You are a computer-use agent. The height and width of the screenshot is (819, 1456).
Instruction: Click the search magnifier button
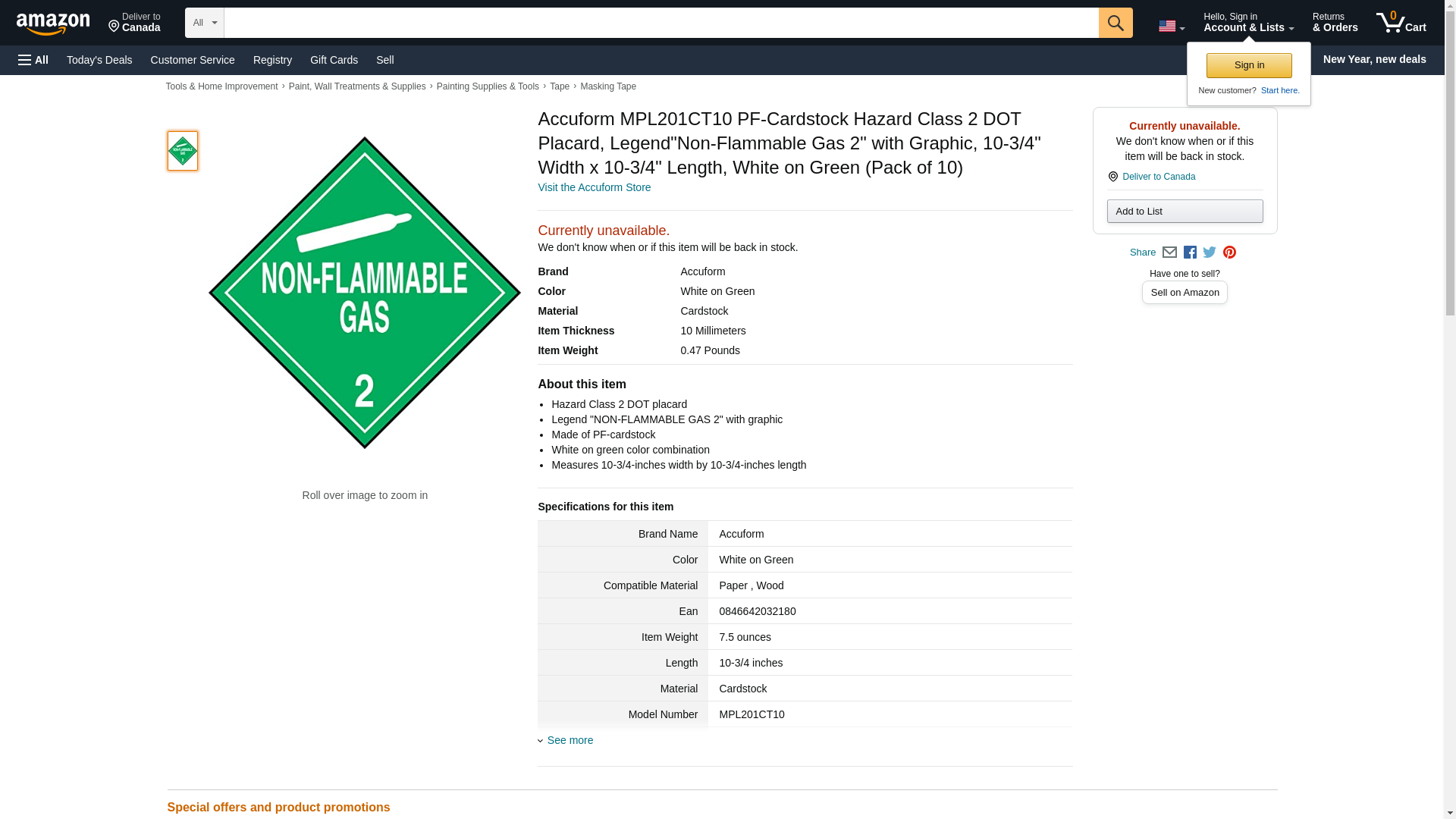coord(1115,23)
